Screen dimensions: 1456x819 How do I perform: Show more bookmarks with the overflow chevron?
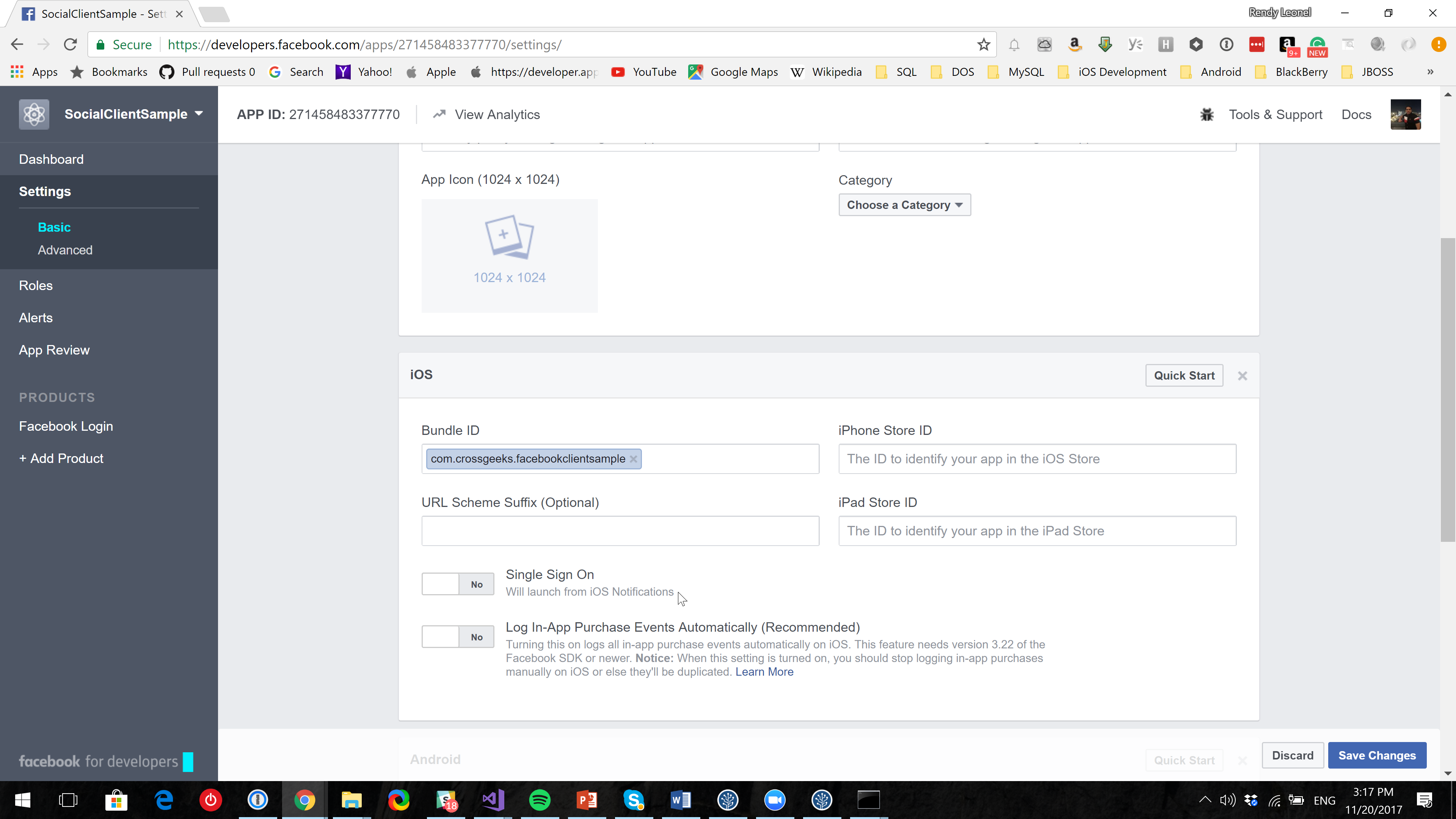click(x=1430, y=72)
